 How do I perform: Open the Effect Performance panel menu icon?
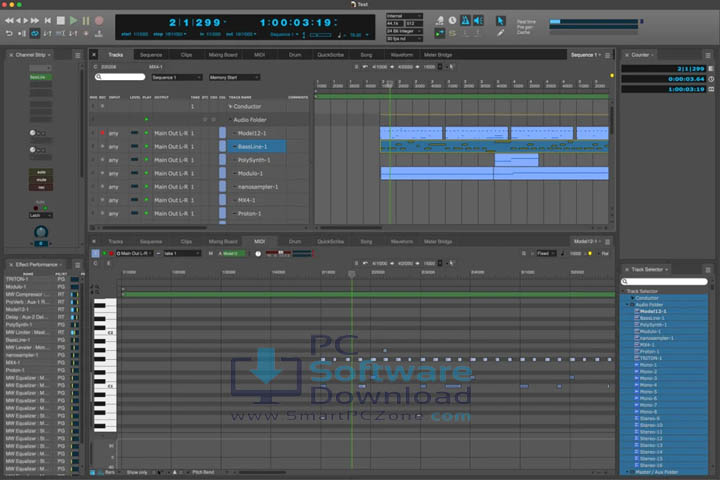77,265
